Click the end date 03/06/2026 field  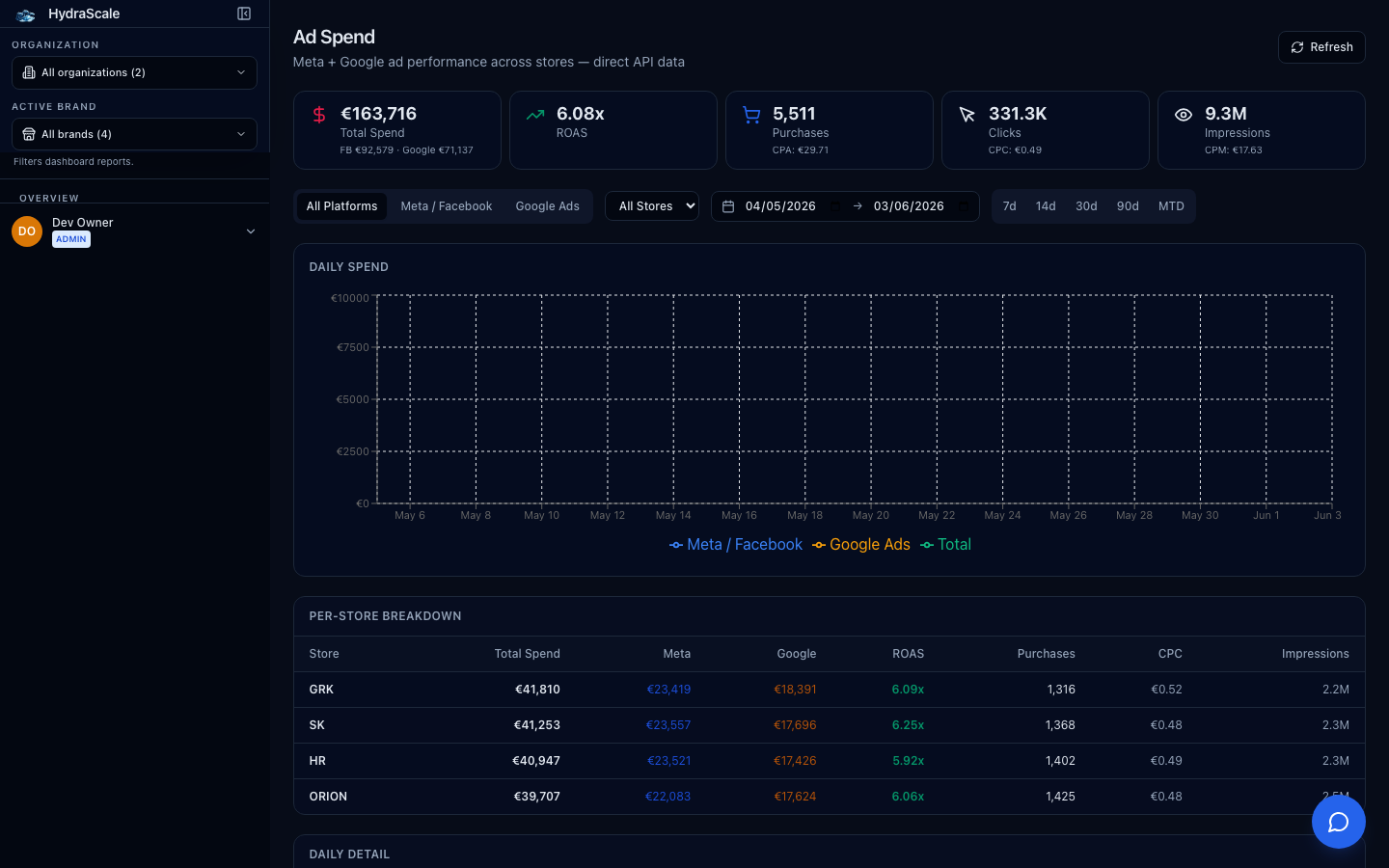click(x=920, y=206)
